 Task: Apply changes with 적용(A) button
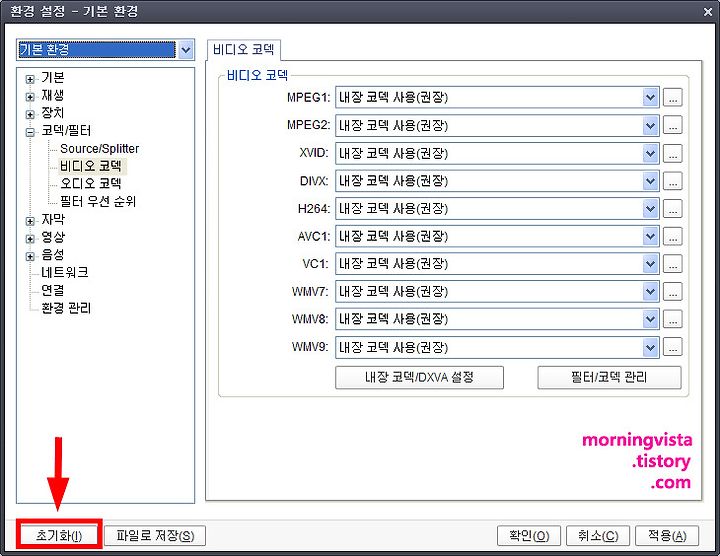(667, 535)
